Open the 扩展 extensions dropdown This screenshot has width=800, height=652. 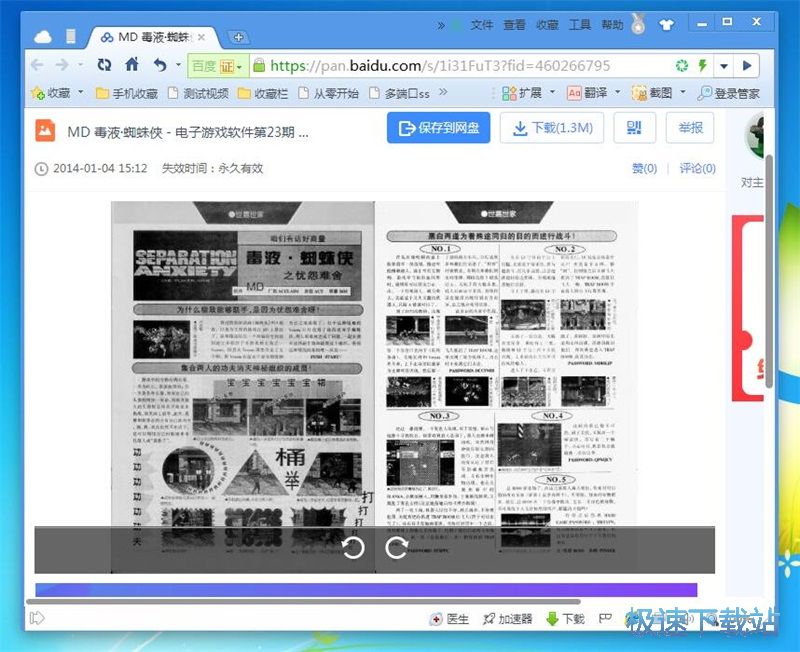point(552,93)
